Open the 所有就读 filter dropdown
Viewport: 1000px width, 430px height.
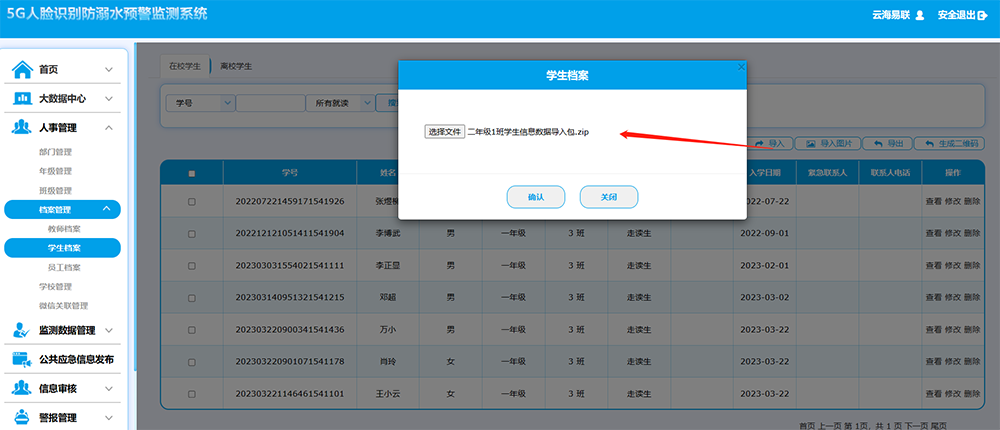366,103
